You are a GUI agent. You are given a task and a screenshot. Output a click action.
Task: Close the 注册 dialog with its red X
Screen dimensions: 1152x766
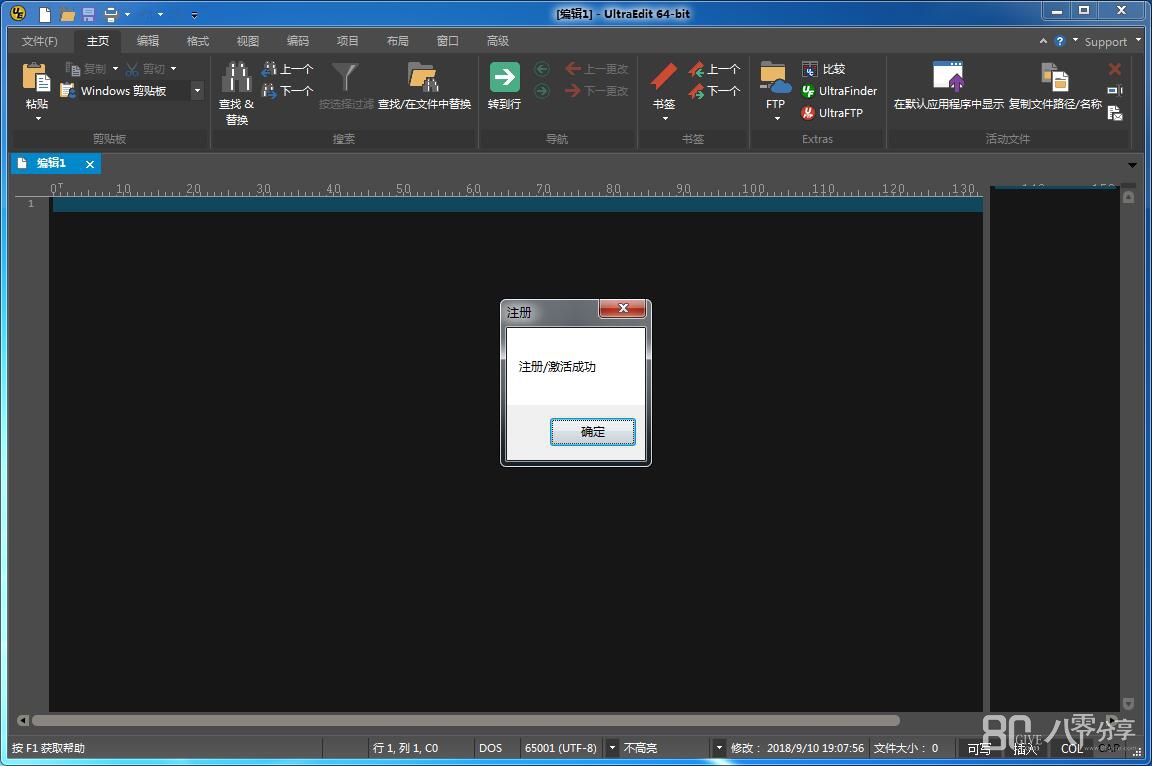[622, 308]
